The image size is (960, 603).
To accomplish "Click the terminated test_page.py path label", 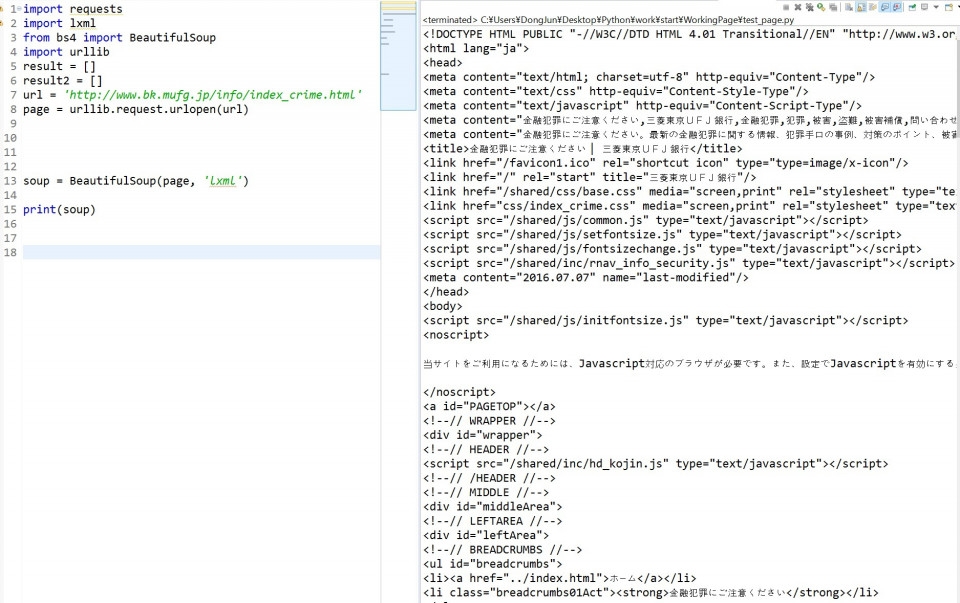I will tap(609, 20).
